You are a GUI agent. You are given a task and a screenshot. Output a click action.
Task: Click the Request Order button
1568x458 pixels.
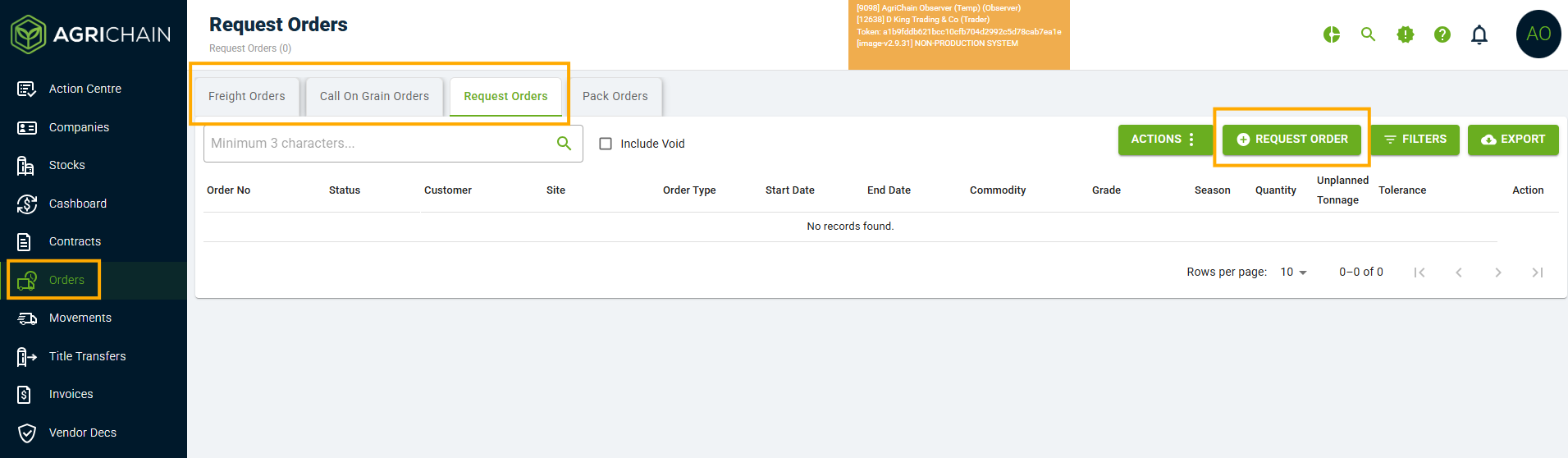point(1291,140)
